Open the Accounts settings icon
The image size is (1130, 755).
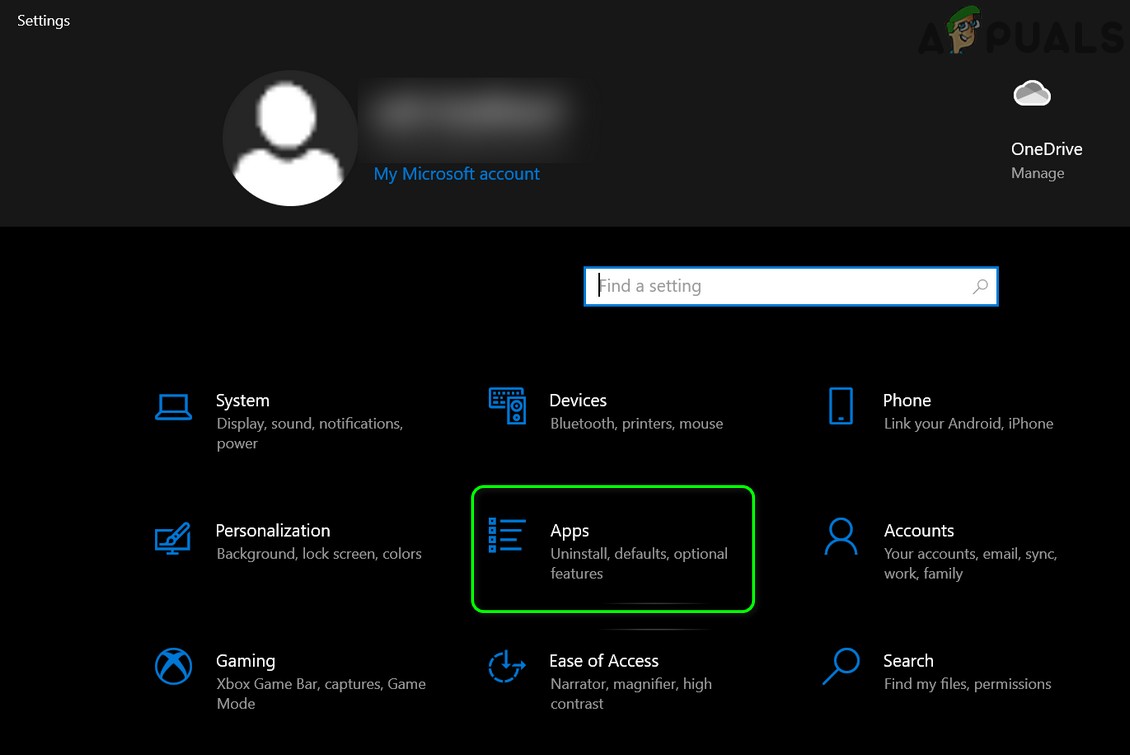841,538
